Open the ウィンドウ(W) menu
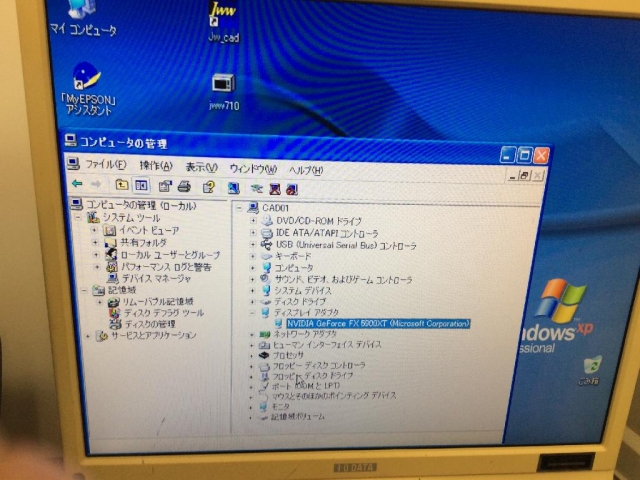The image size is (640, 480). 253,168
